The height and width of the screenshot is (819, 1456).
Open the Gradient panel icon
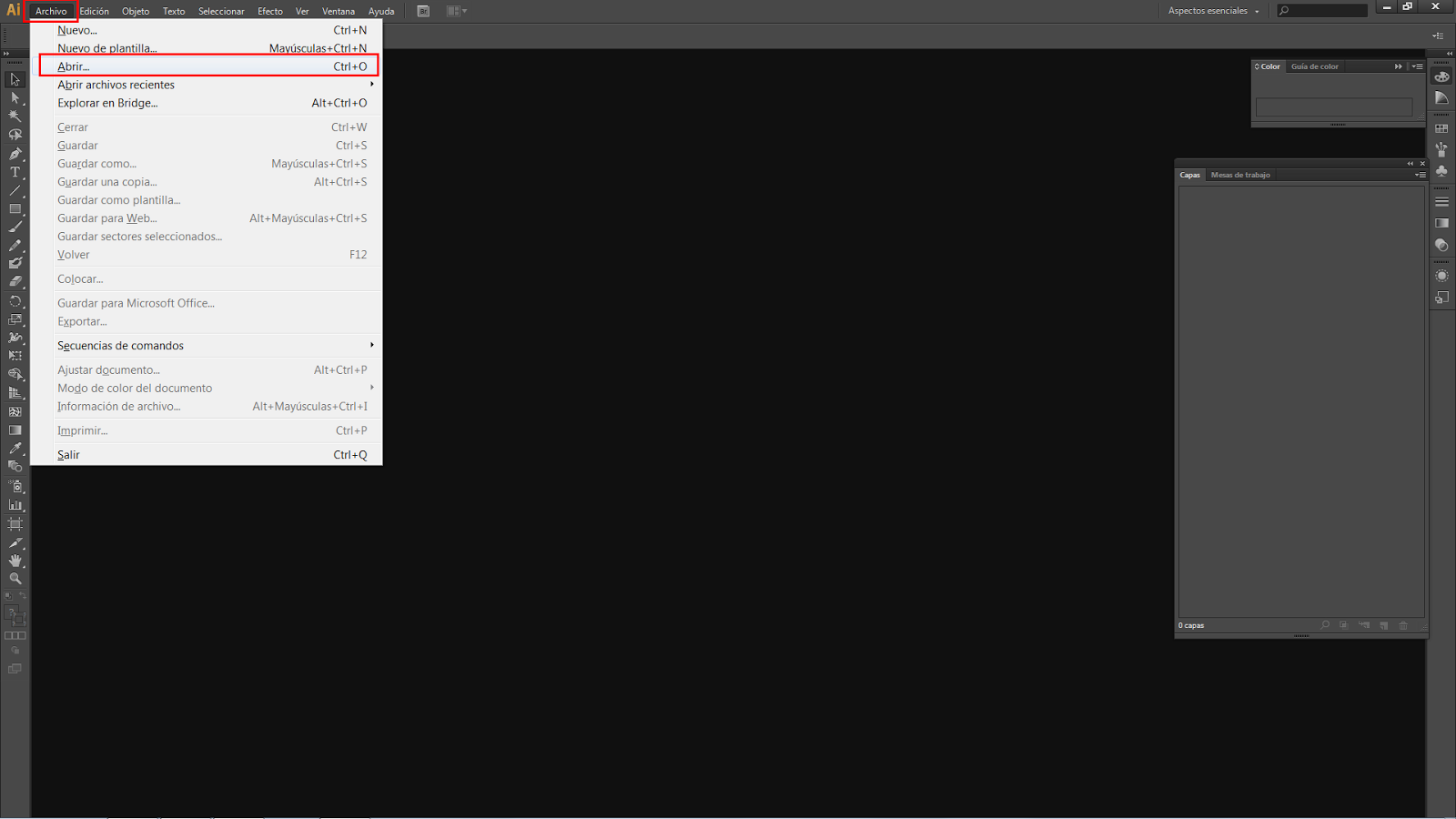point(1441,223)
